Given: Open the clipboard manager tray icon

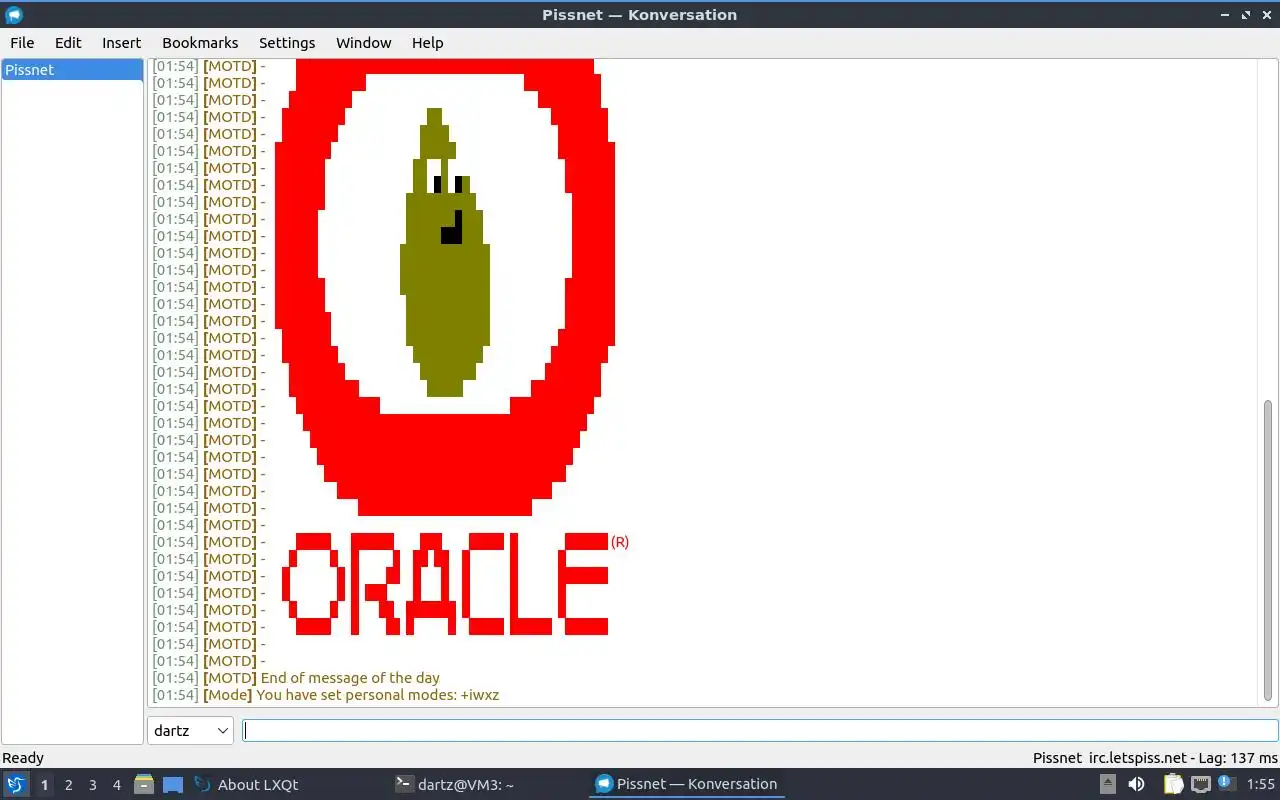Looking at the screenshot, I should coord(1172,785).
